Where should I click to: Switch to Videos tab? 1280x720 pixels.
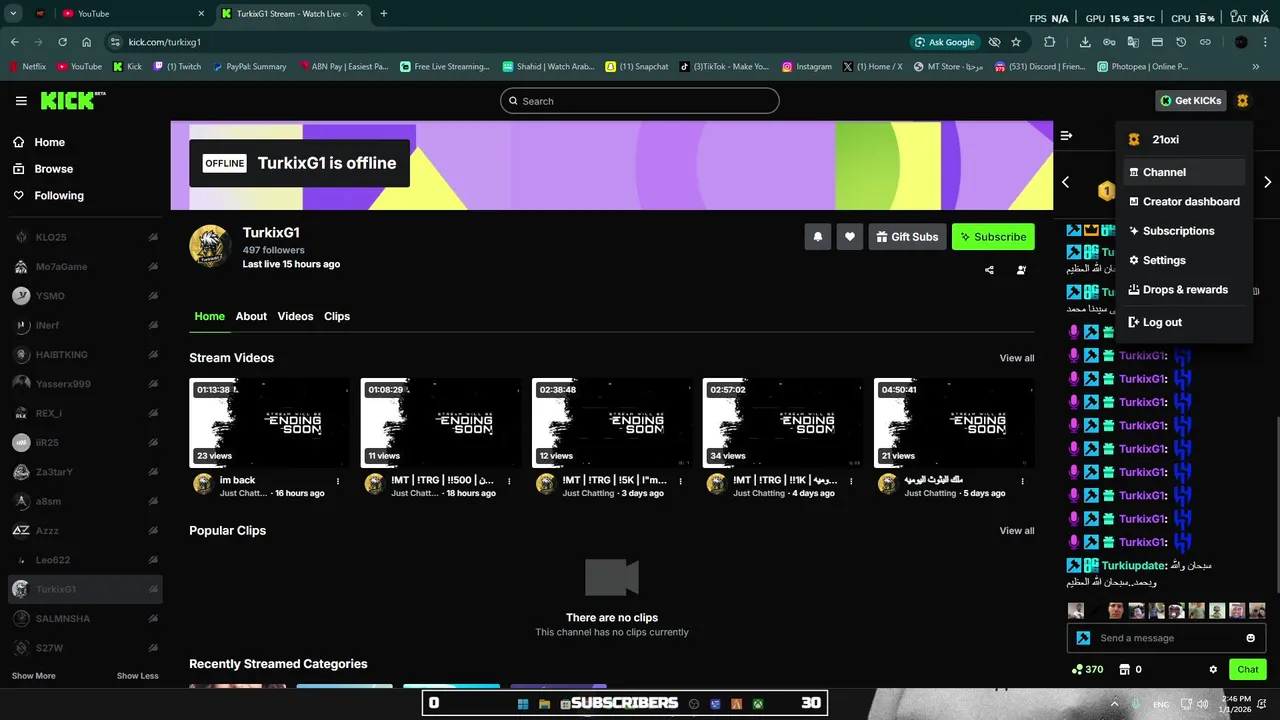point(295,316)
